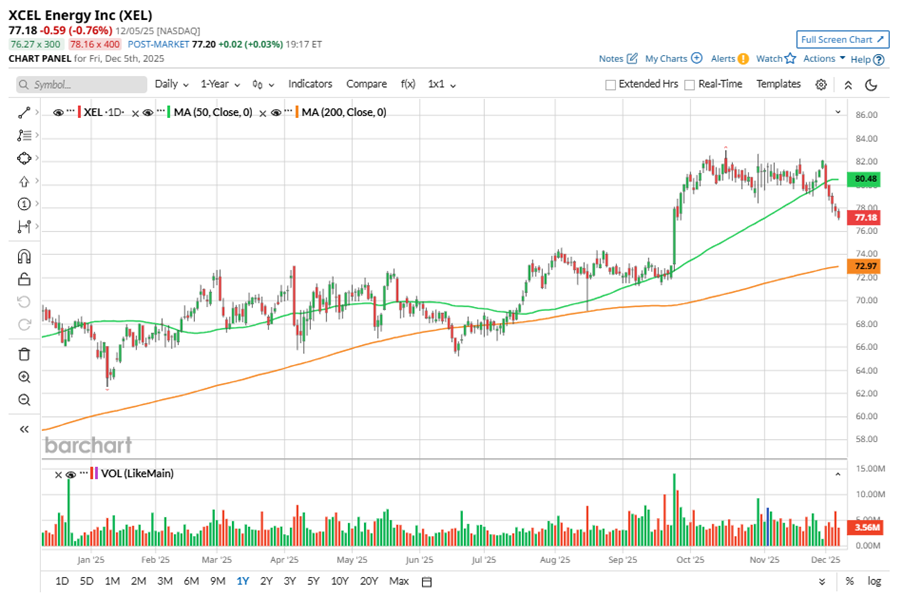Select the price measure tool
Screen dimensions: 902x598
pyautogui.click(x=24, y=227)
